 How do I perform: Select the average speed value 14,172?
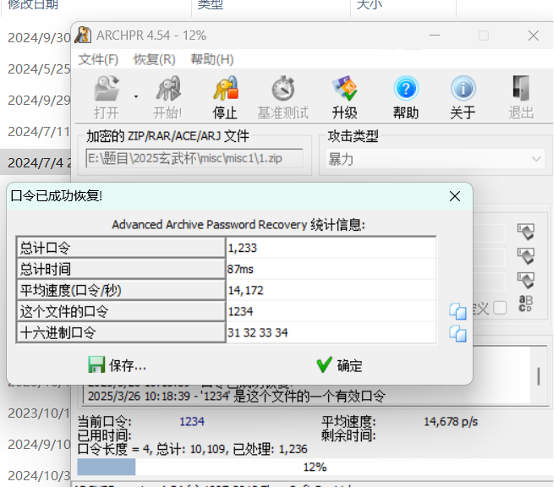[x=246, y=290]
